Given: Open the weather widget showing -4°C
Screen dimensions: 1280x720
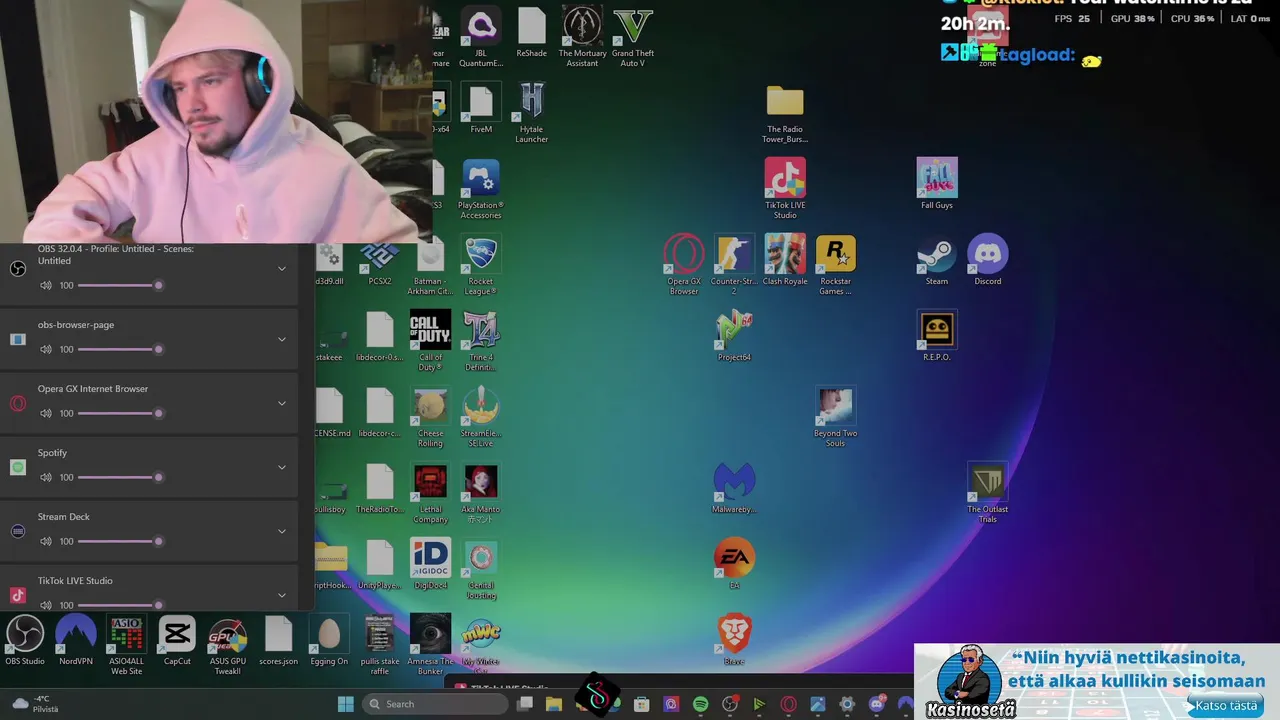Looking at the screenshot, I should (34, 704).
